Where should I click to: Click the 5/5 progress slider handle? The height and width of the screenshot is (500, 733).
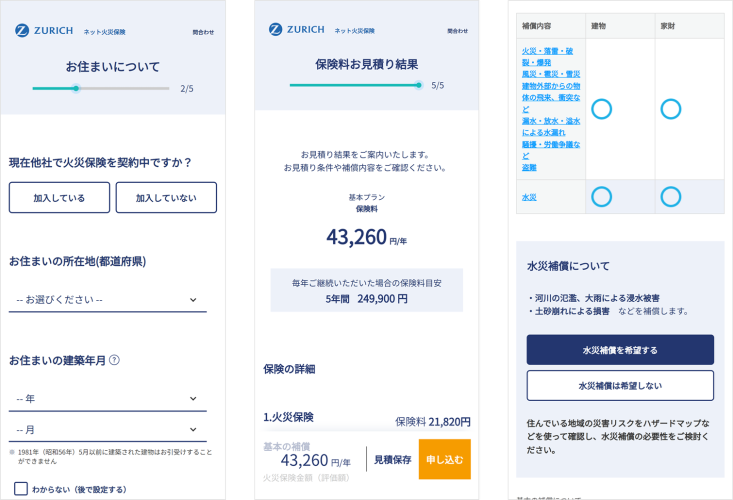tap(419, 85)
